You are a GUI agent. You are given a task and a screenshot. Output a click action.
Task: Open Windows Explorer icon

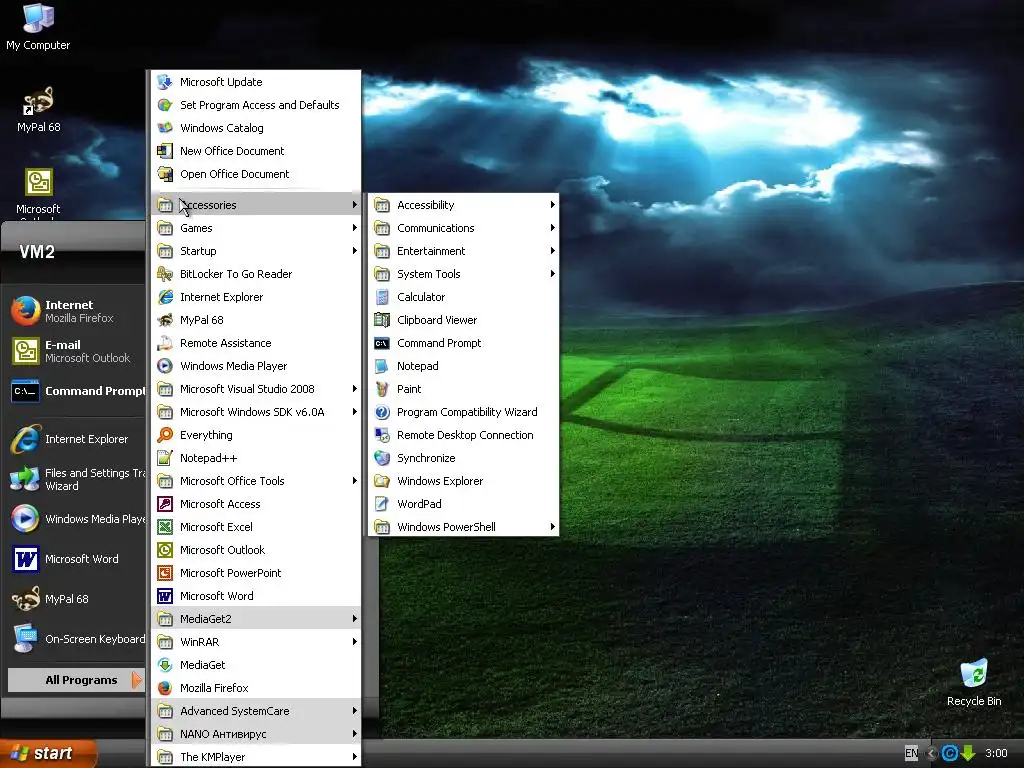382,481
